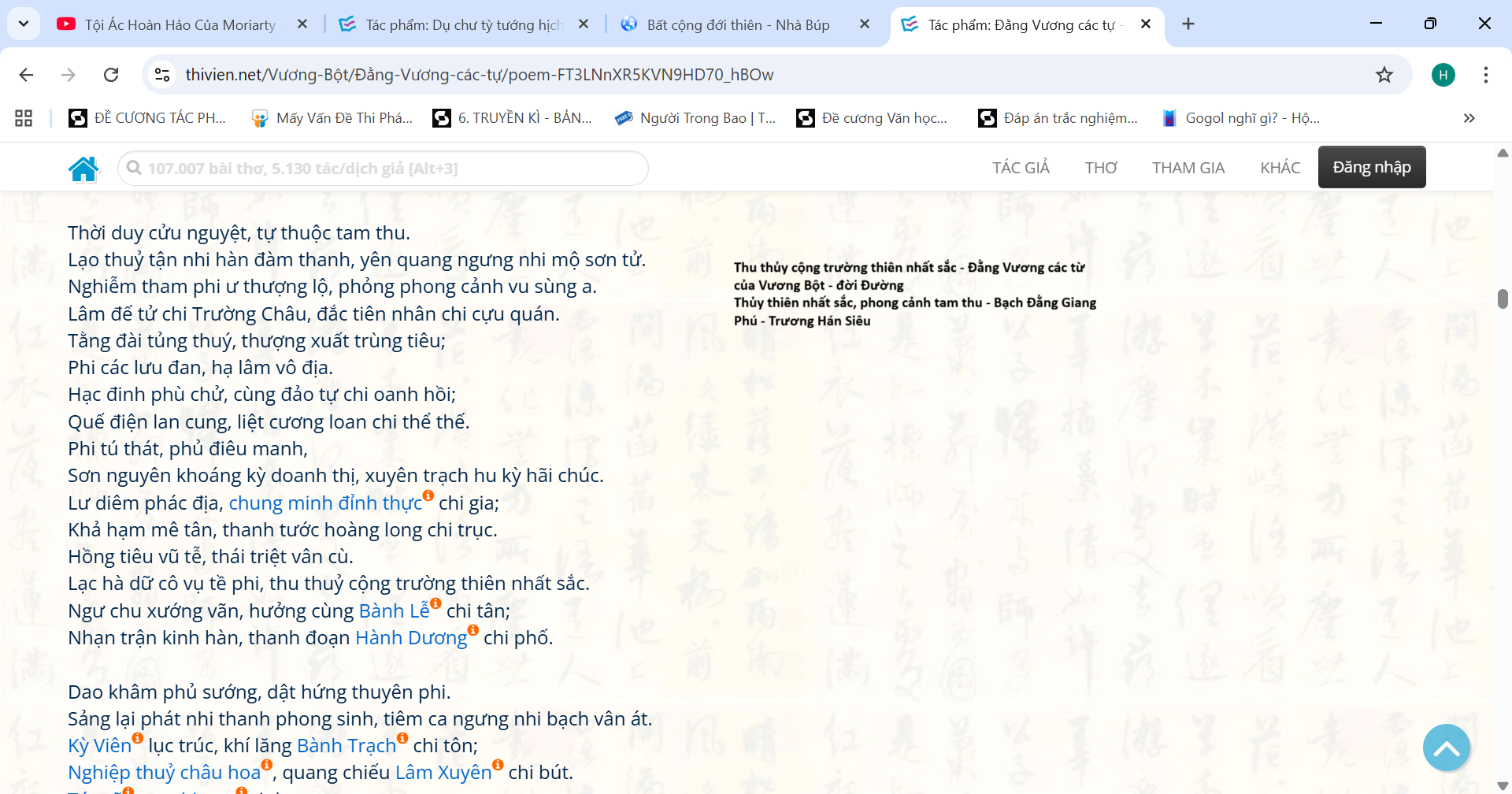Open the green H profile avatar
Viewport: 1512px width, 794px height.
coord(1443,75)
